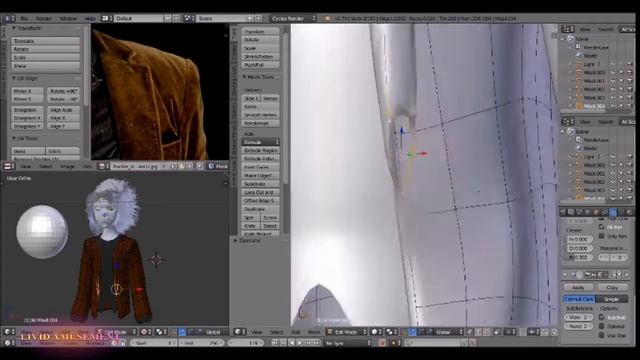Click the screen layout browse icon
Screen dimensions: 640x360
pyautogui.click(x=107, y=18)
